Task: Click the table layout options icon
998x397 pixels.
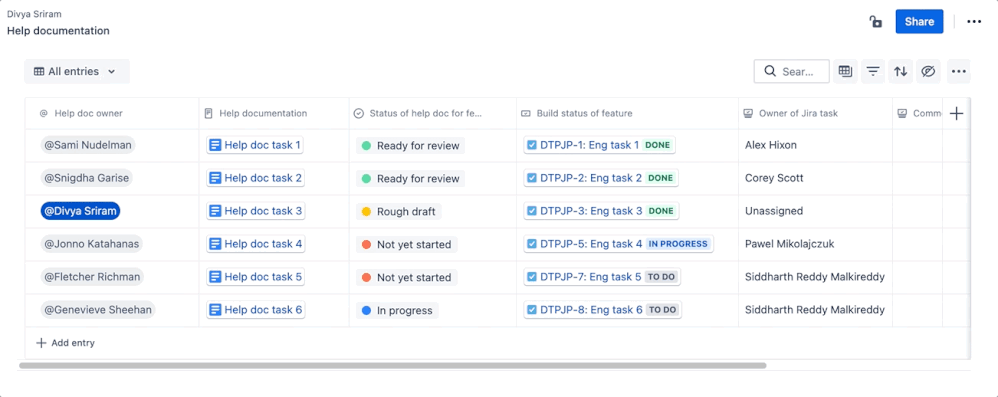Action: [845, 71]
